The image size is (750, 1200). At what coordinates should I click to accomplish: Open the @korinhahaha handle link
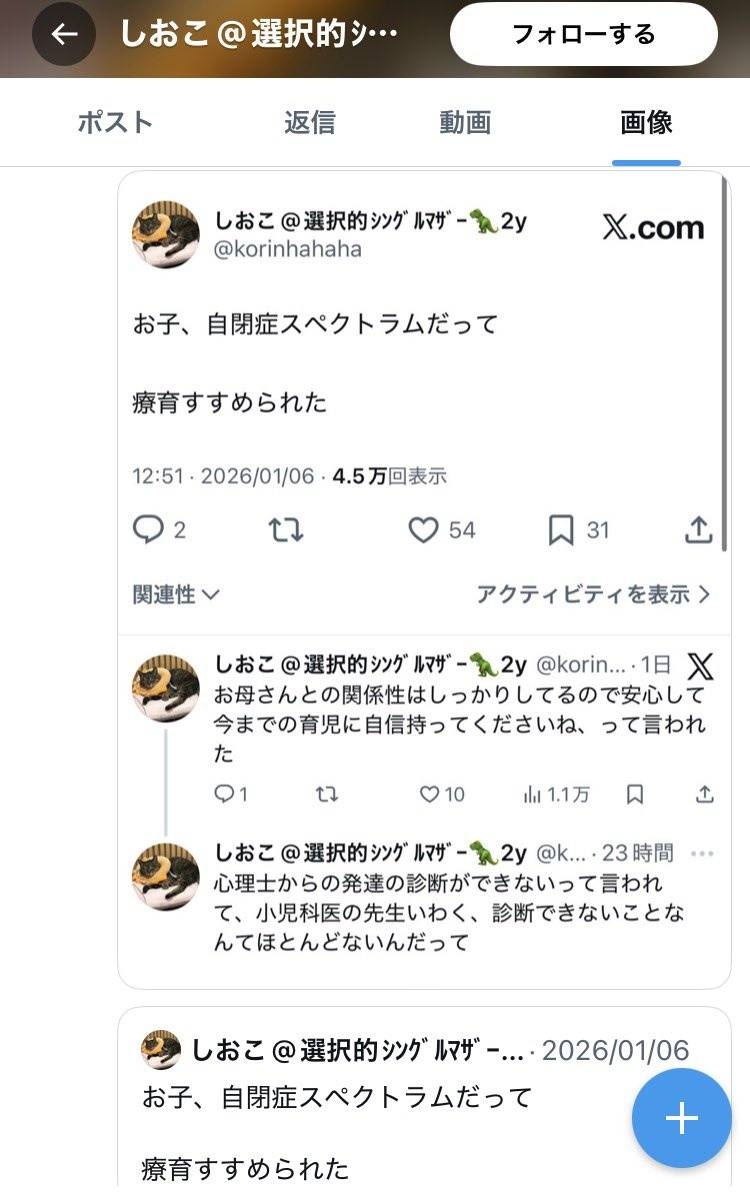[288, 250]
